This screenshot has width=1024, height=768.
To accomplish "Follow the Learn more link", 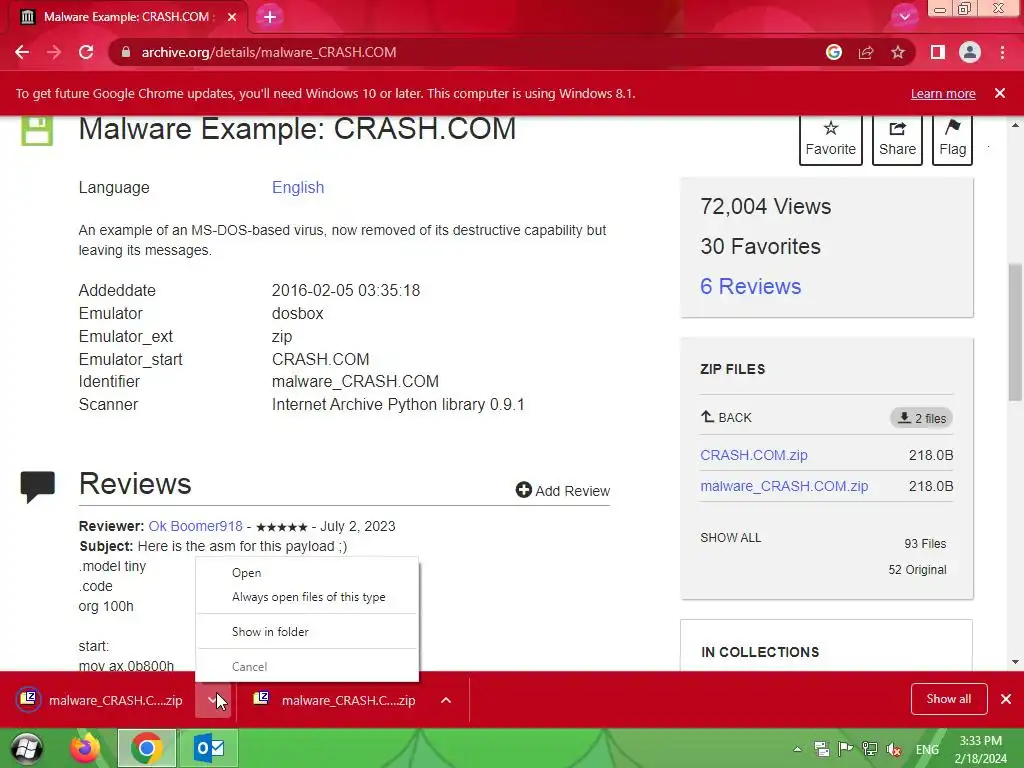I will pos(943,93).
